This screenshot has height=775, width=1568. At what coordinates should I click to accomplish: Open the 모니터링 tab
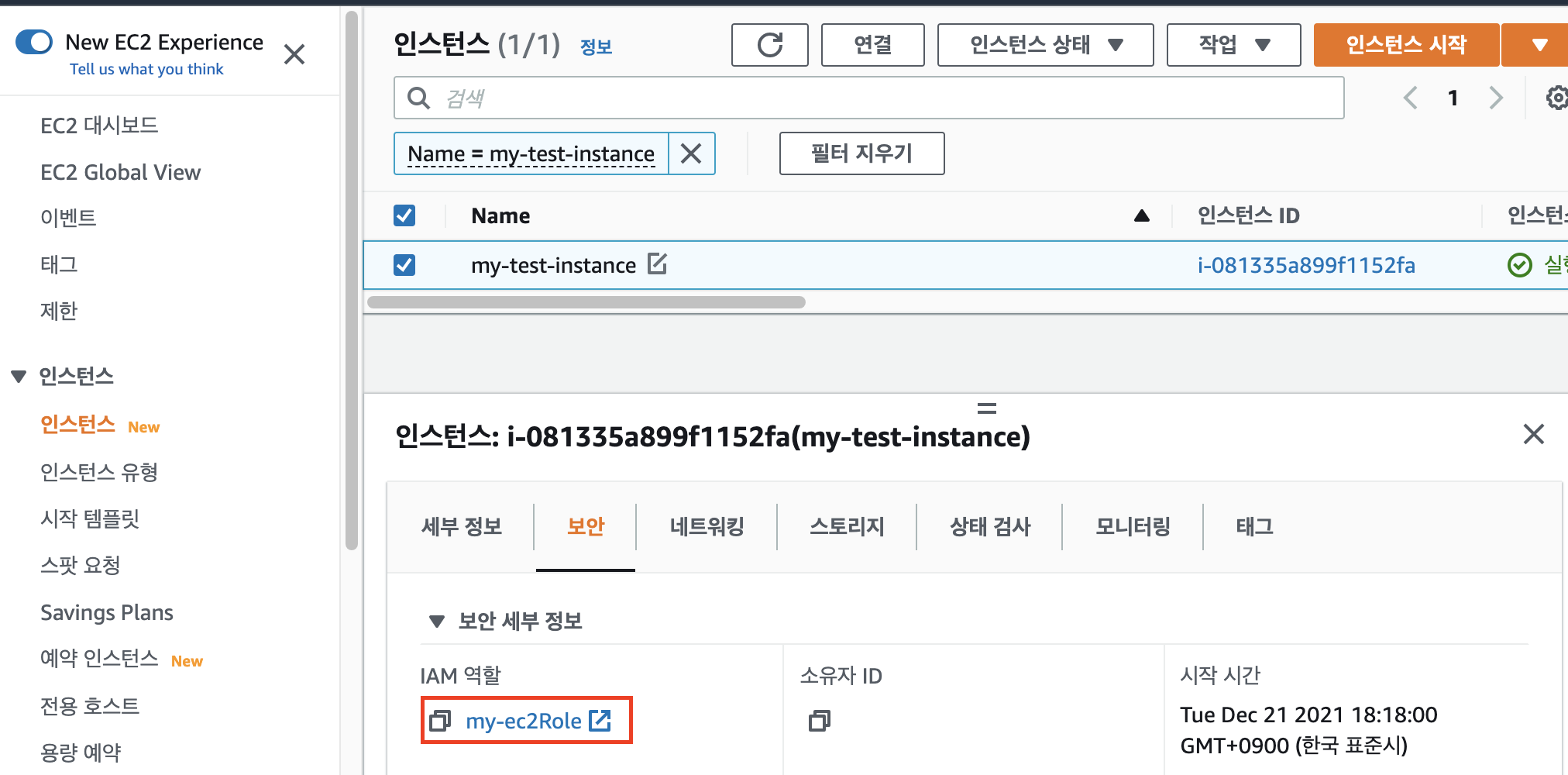coord(1133,526)
